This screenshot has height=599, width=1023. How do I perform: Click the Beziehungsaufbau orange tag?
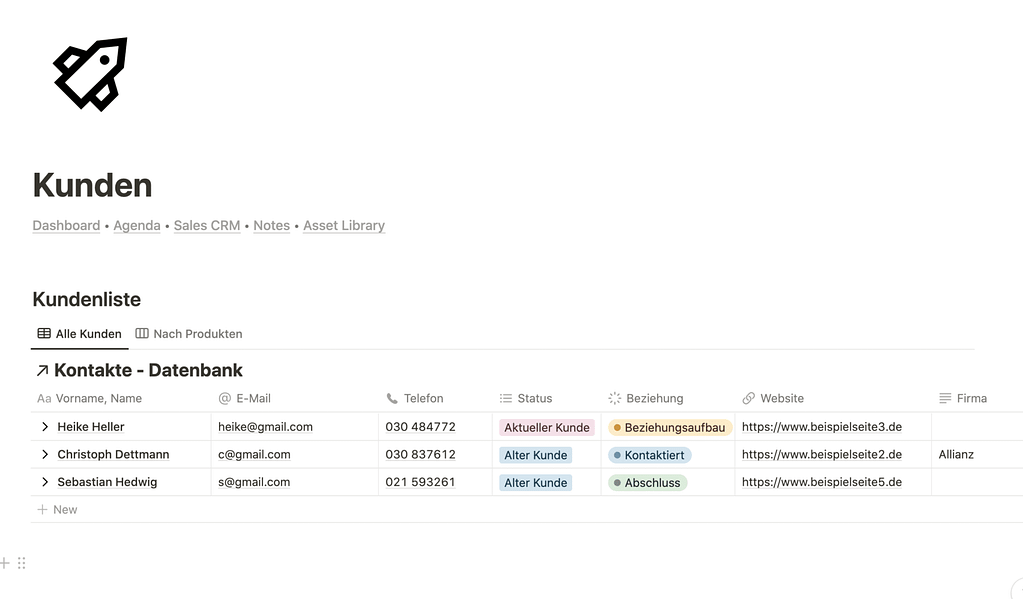669,427
